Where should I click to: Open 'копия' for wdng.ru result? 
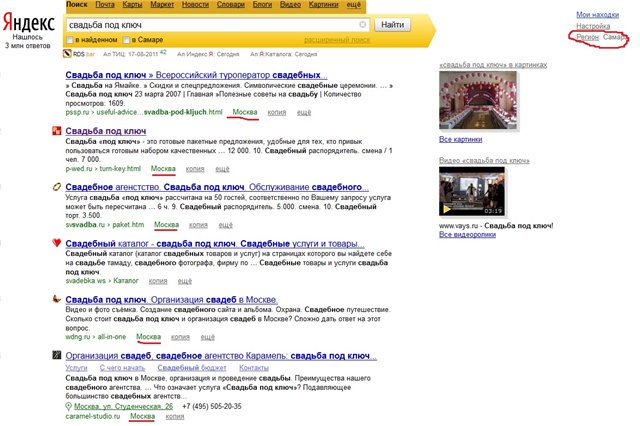(180, 337)
